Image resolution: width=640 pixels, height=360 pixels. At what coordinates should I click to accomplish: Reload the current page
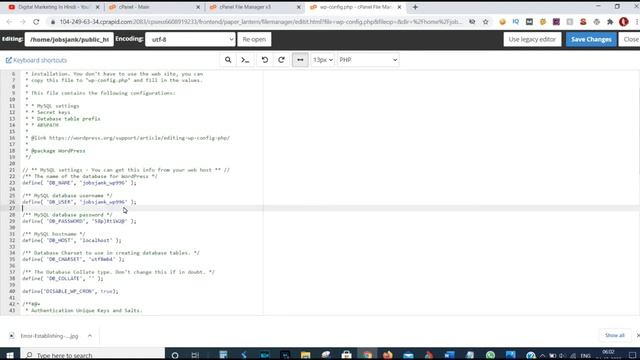pyautogui.click(x=36, y=22)
